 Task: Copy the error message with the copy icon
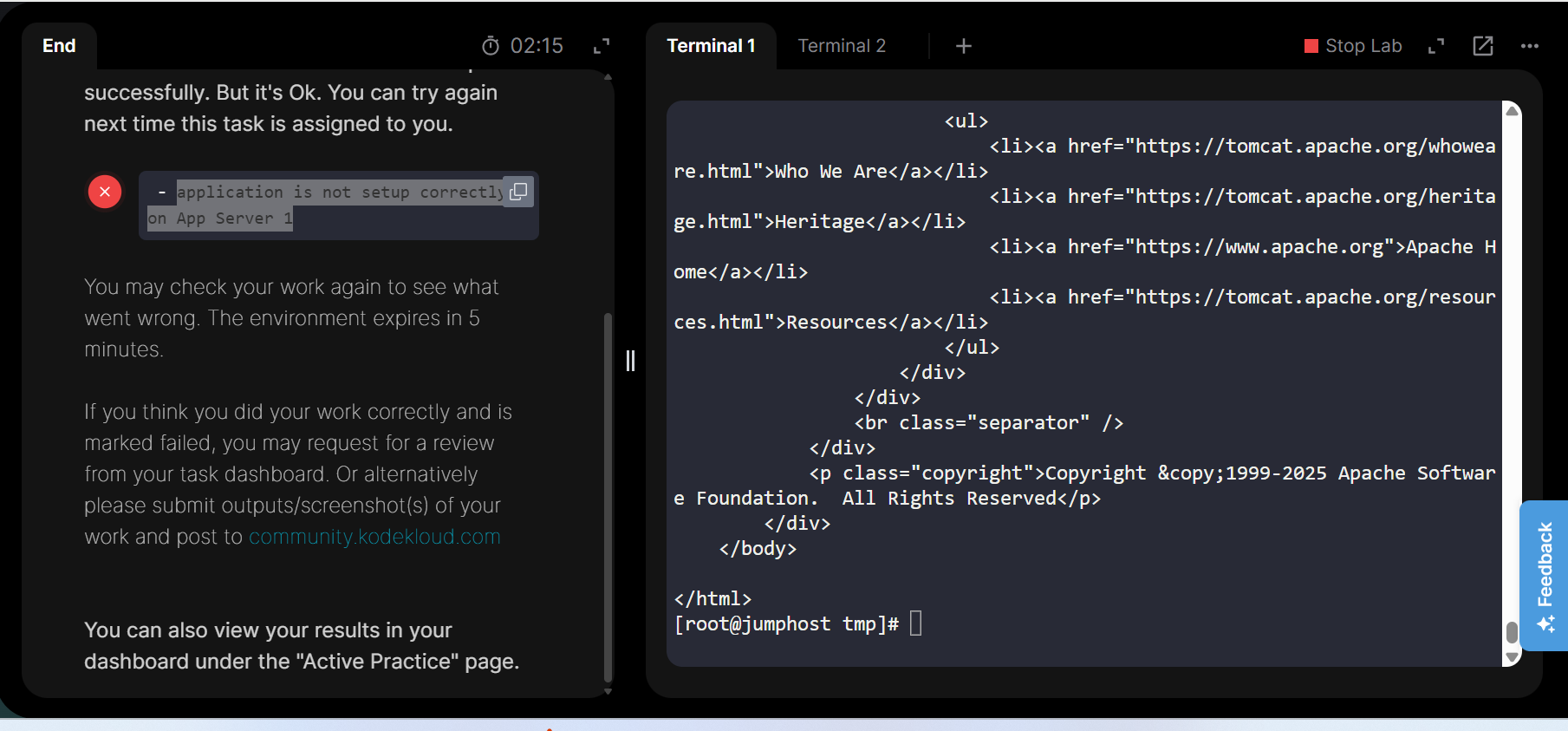tap(518, 192)
